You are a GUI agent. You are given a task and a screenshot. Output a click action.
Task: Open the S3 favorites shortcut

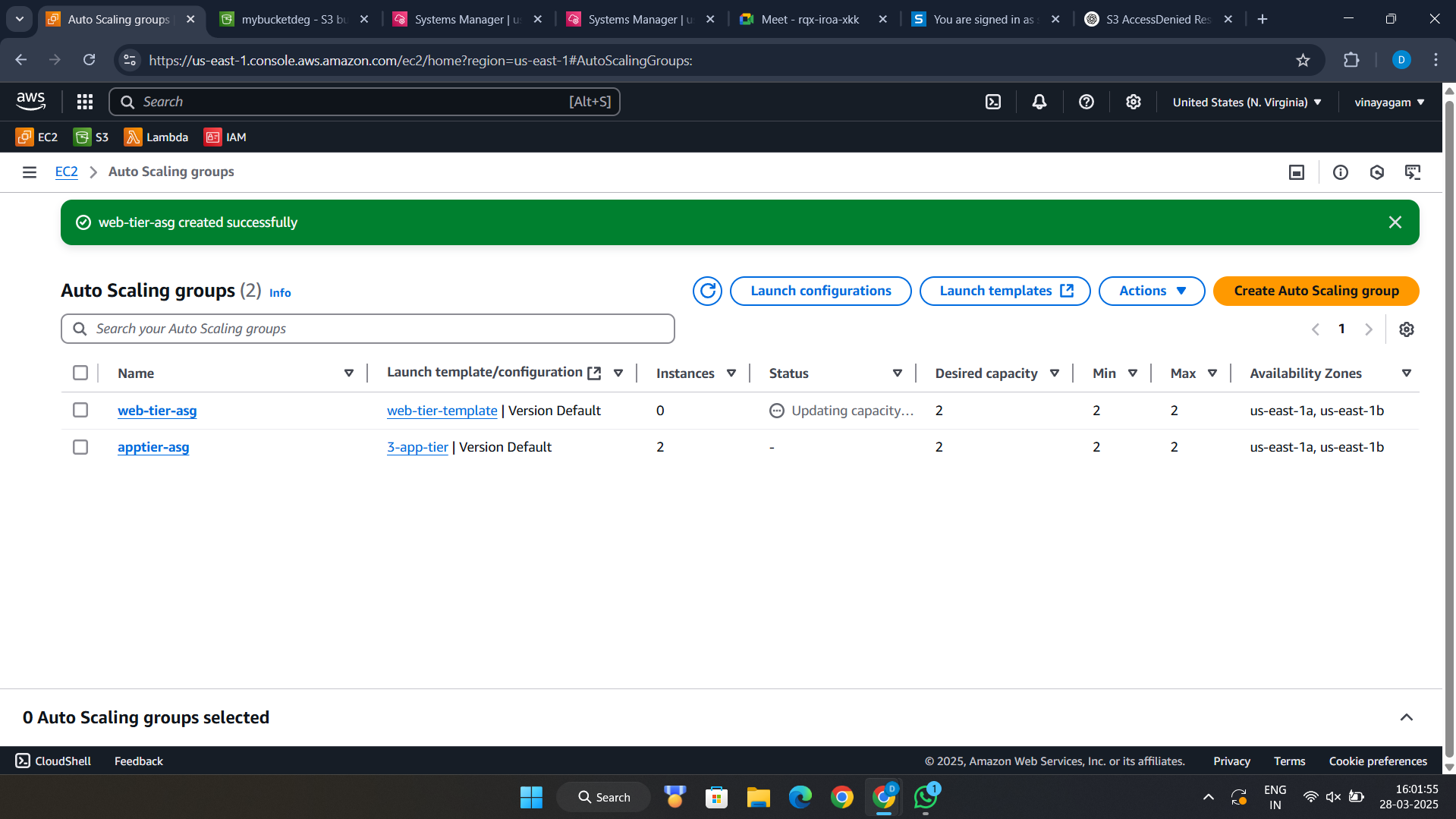[91, 137]
